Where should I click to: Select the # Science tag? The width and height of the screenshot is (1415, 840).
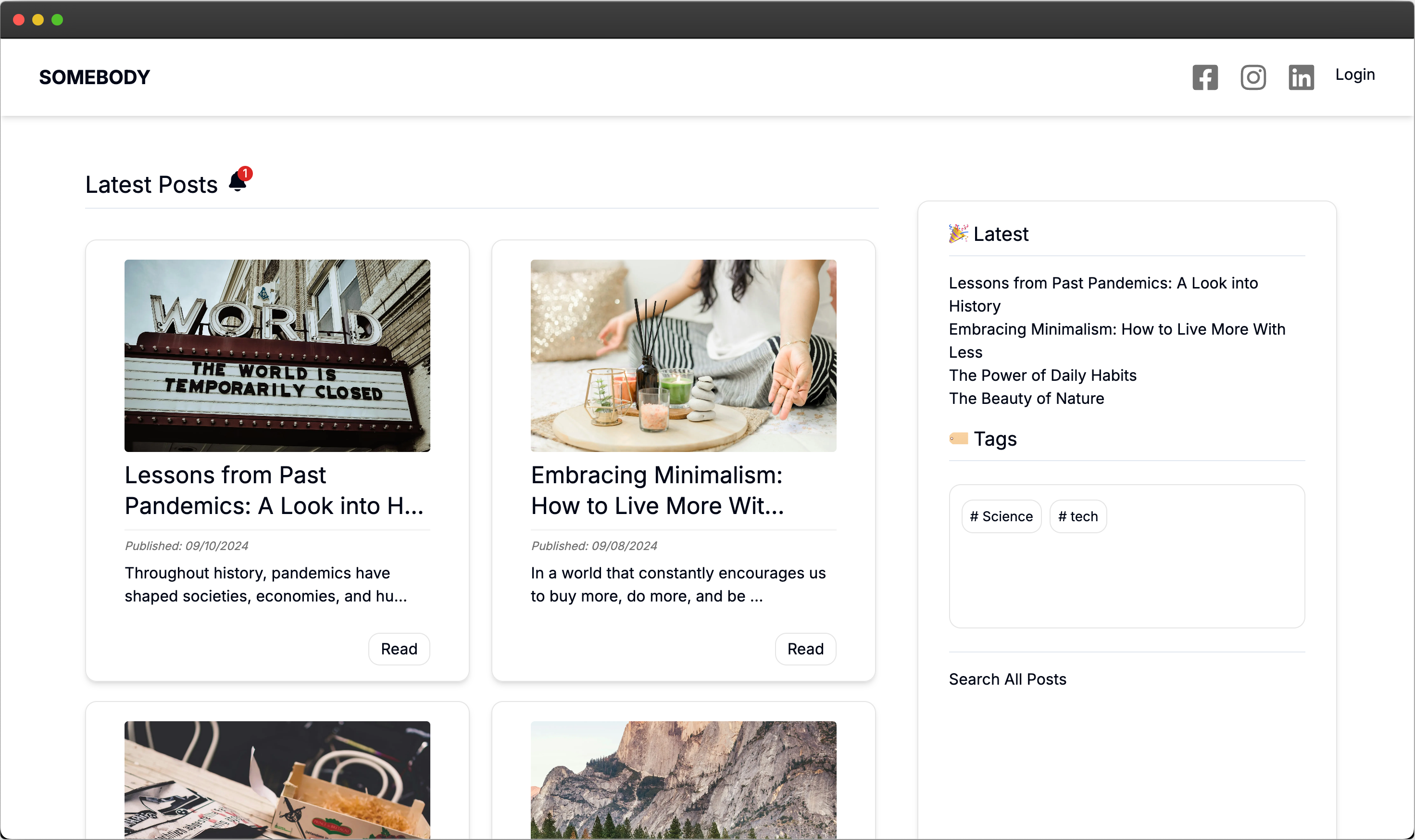coord(1001,516)
